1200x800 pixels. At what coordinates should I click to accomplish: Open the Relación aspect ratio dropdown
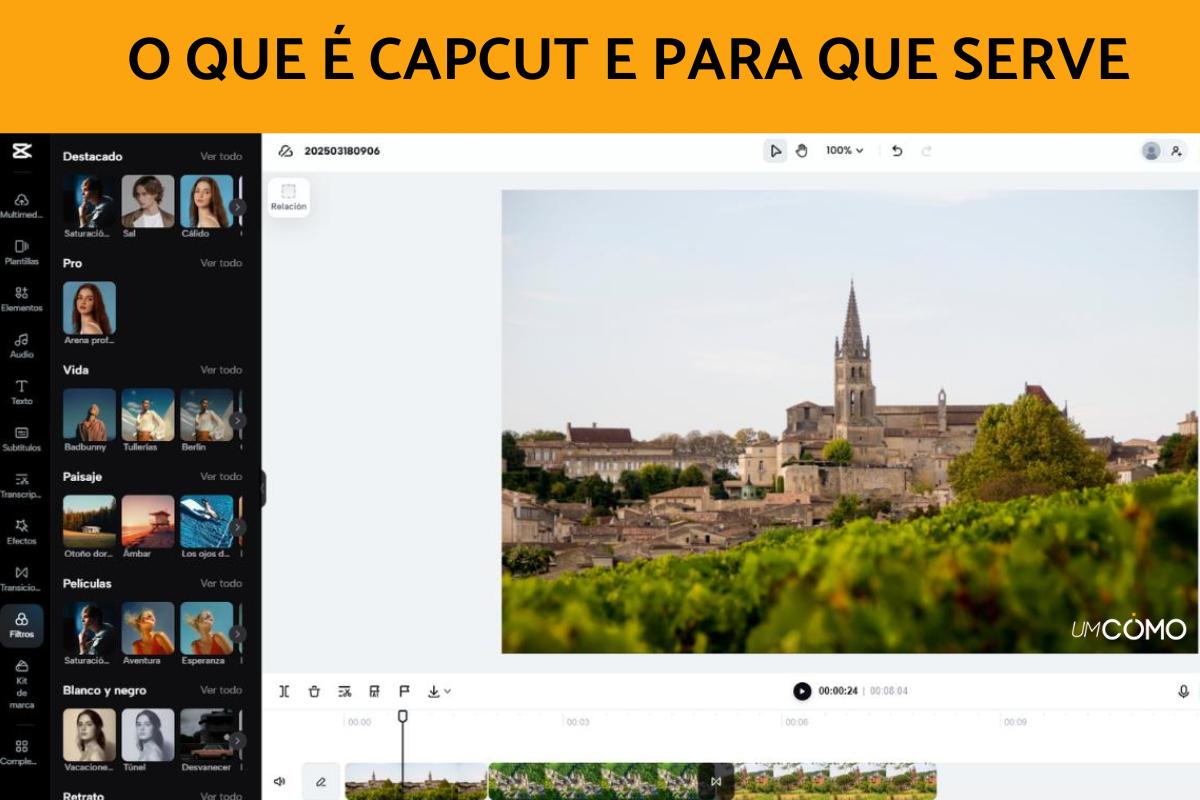coord(288,197)
